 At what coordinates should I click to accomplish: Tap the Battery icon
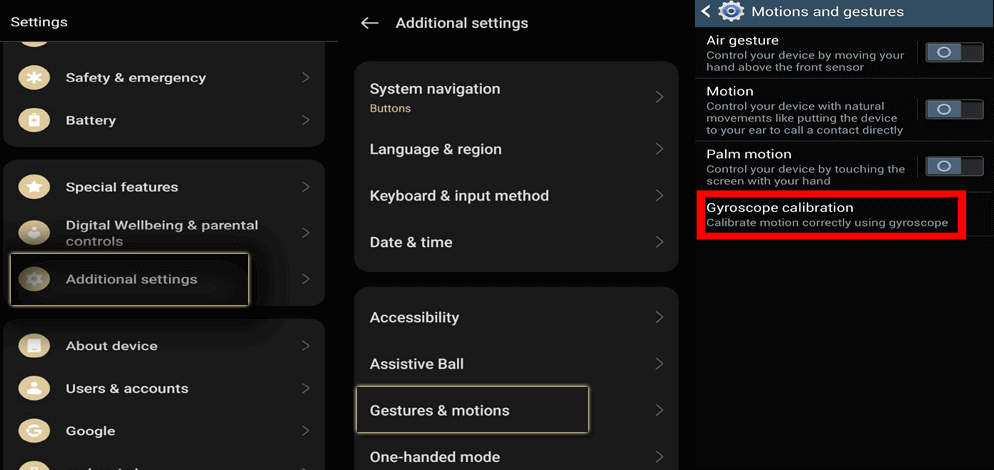pos(34,120)
